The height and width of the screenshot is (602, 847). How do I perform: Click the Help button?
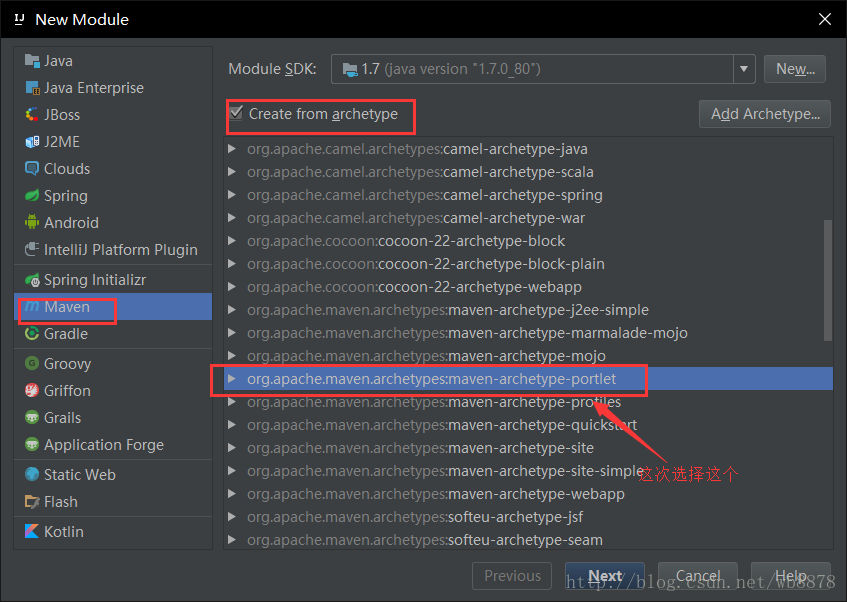(791, 576)
